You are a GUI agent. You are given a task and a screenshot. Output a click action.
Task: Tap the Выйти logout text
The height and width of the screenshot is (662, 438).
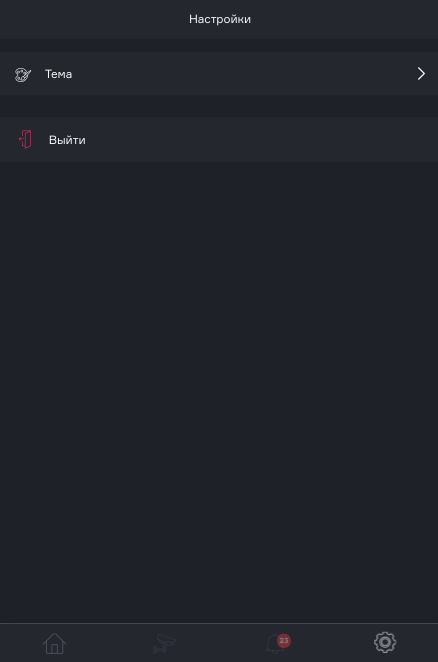point(67,140)
